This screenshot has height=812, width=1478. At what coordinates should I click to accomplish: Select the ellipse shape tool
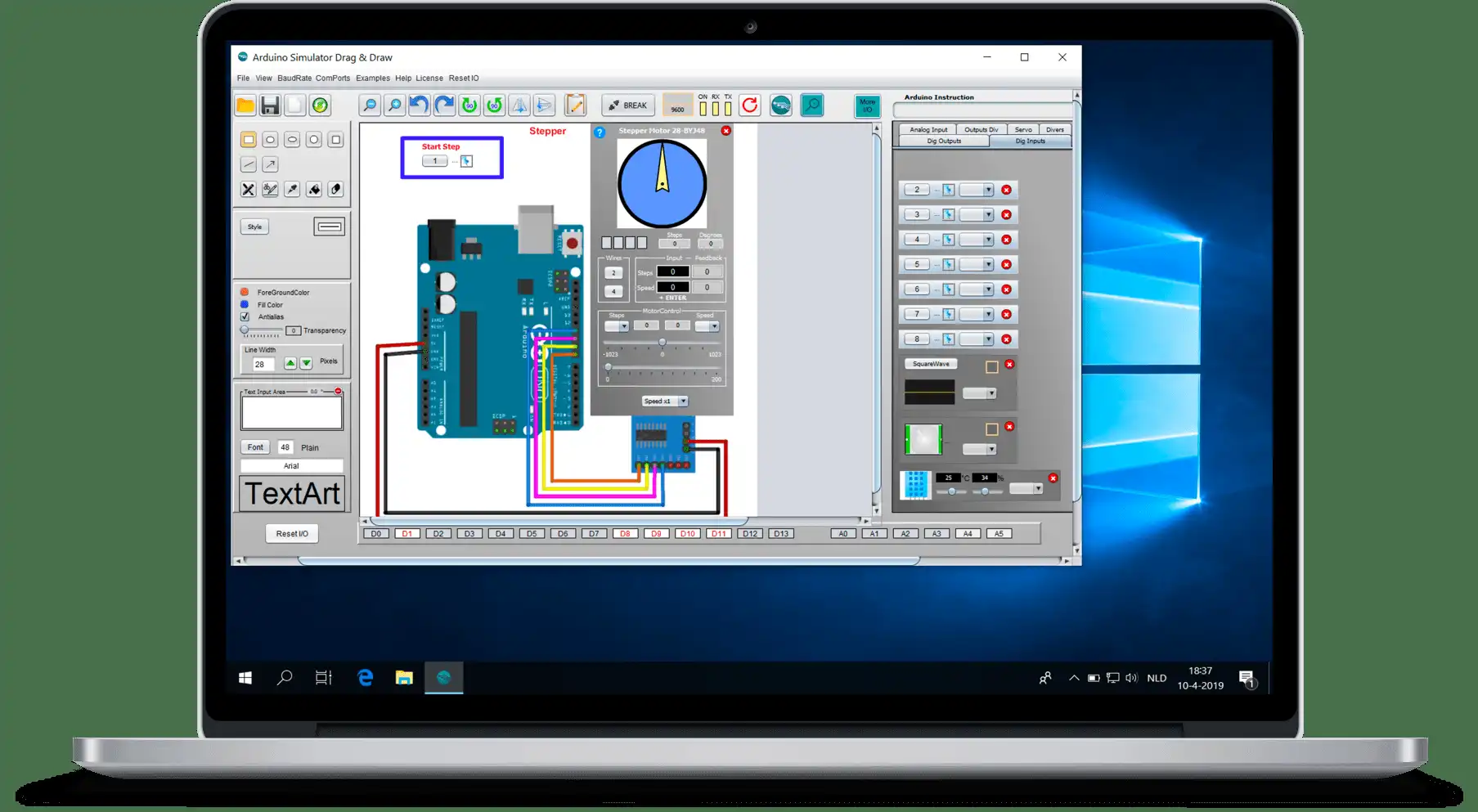coord(292,140)
